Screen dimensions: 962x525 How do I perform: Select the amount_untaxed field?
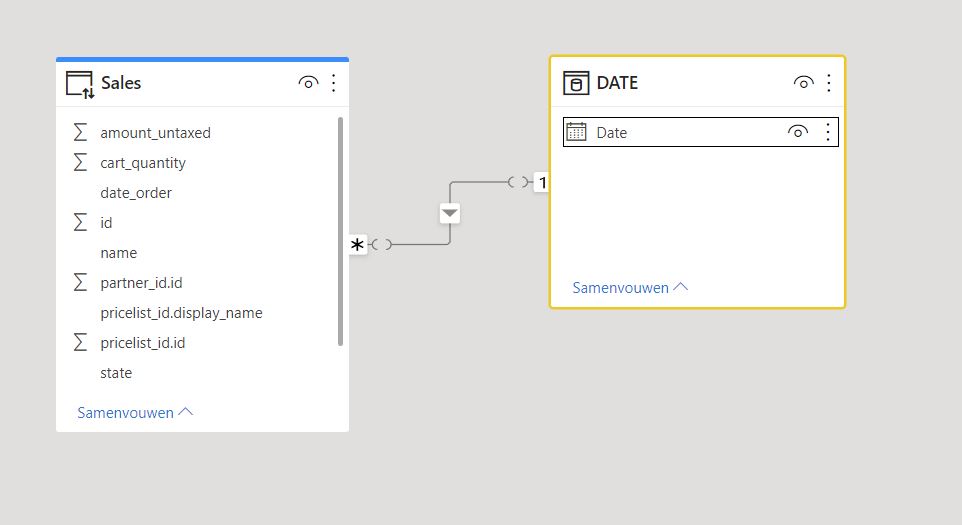[x=155, y=133]
